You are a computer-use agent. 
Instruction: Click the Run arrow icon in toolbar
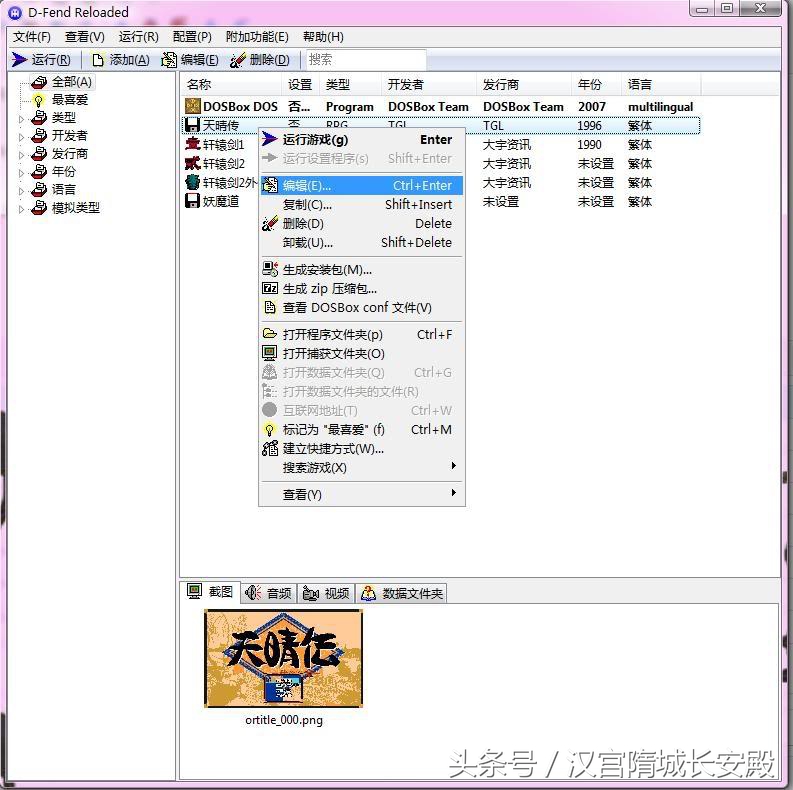tap(19, 60)
